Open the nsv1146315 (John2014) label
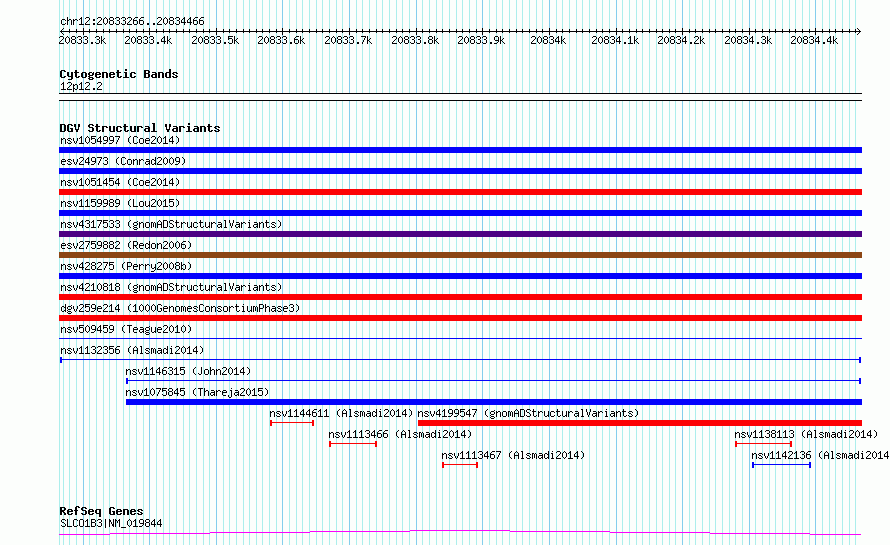This screenshot has height=545, width=890. pos(188,371)
